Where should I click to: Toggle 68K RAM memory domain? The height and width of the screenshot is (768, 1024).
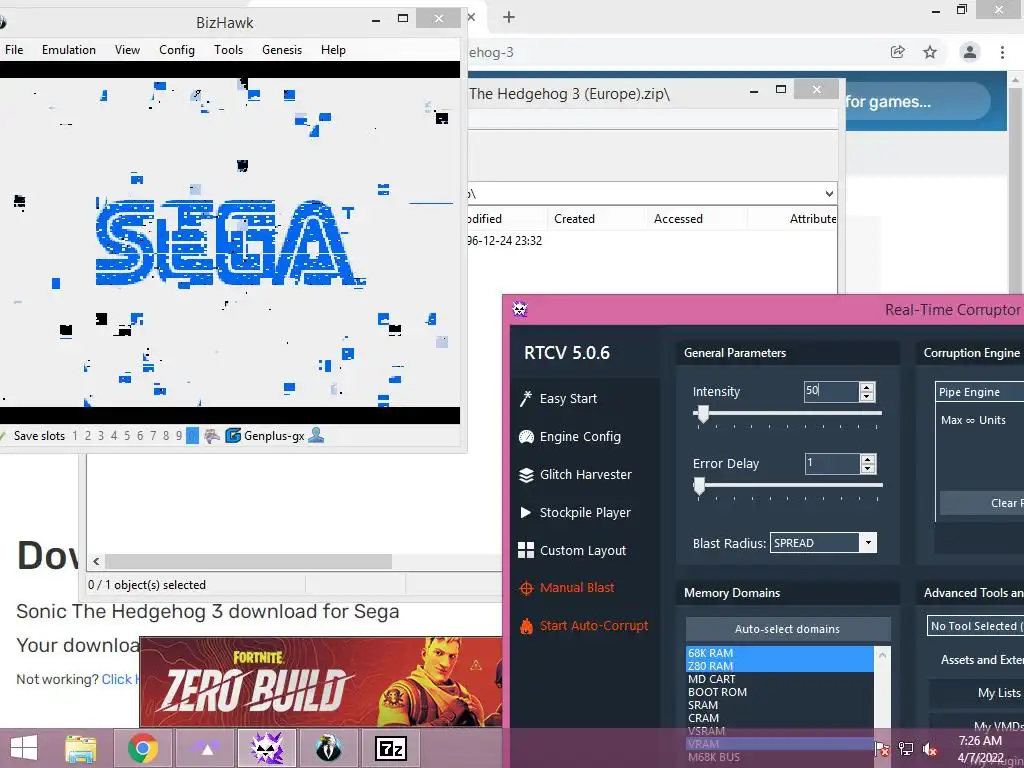tap(780, 653)
